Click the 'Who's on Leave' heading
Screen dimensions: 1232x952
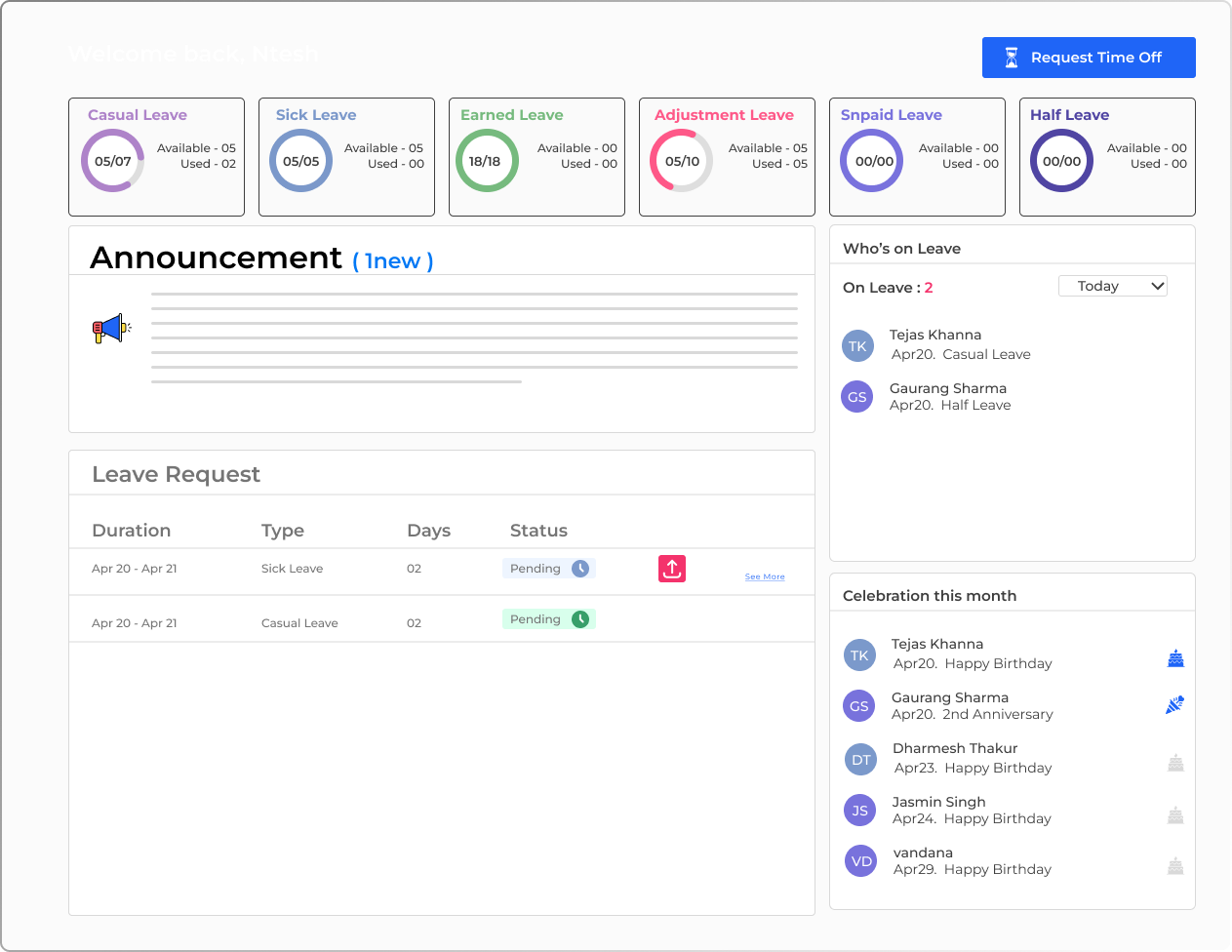click(901, 249)
